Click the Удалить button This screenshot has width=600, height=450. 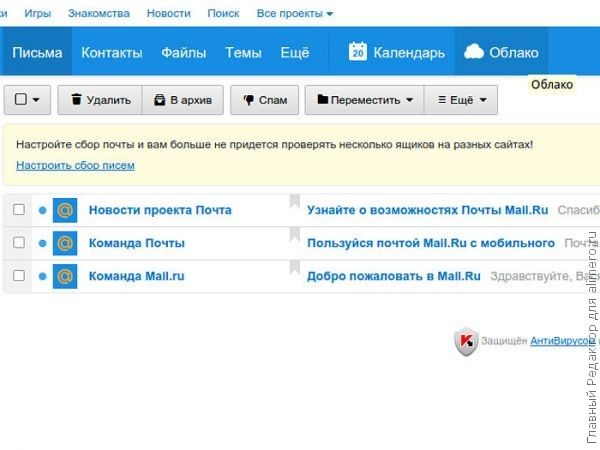pos(100,100)
